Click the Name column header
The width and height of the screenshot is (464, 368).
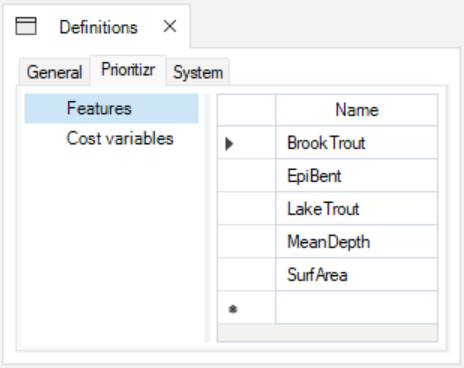click(357, 110)
